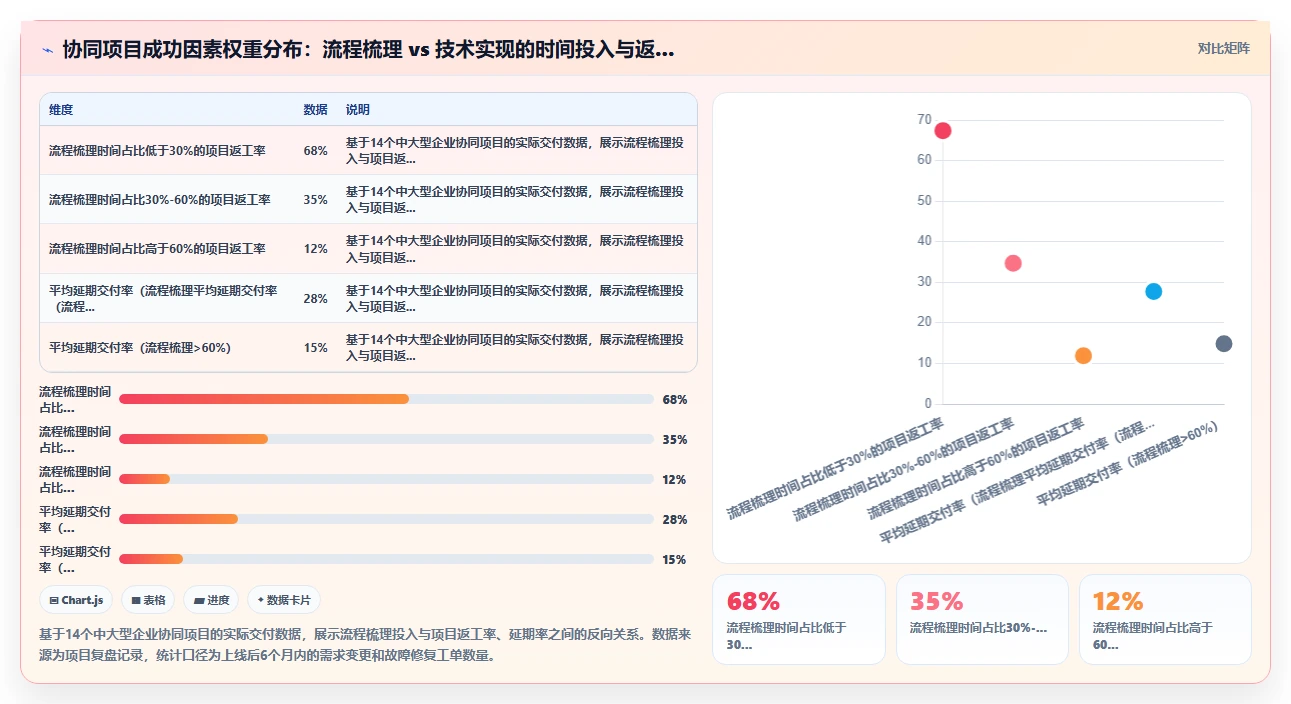Click the 说明 column header

pyautogui.click(x=358, y=110)
